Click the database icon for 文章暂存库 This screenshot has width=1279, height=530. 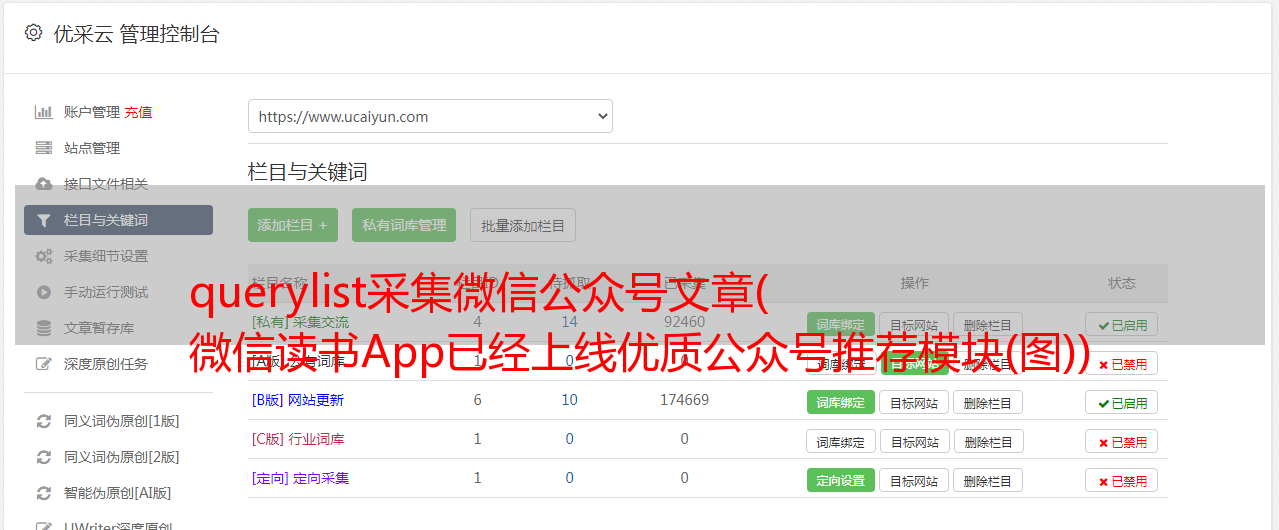pos(43,328)
